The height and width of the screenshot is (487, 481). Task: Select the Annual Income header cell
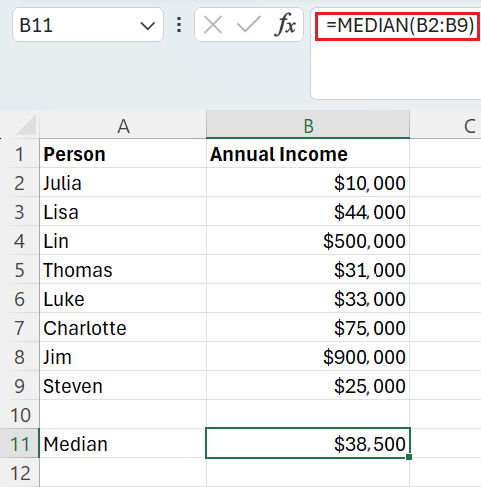[x=308, y=154]
